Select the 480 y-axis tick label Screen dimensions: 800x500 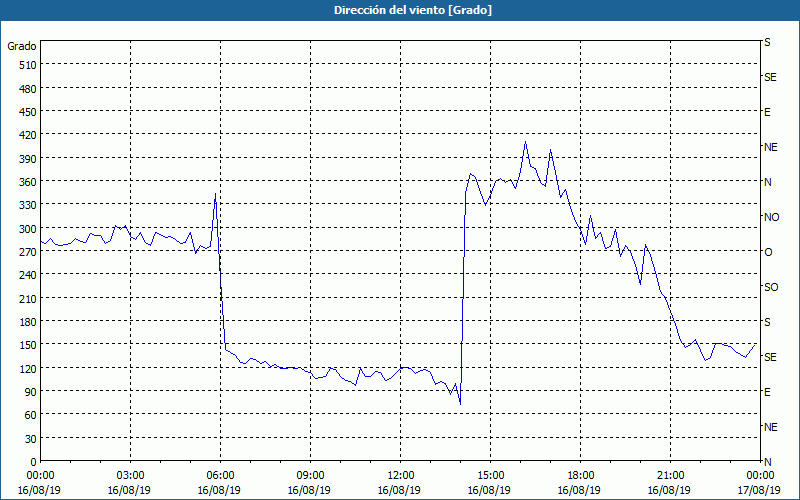click(x=29, y=89)
